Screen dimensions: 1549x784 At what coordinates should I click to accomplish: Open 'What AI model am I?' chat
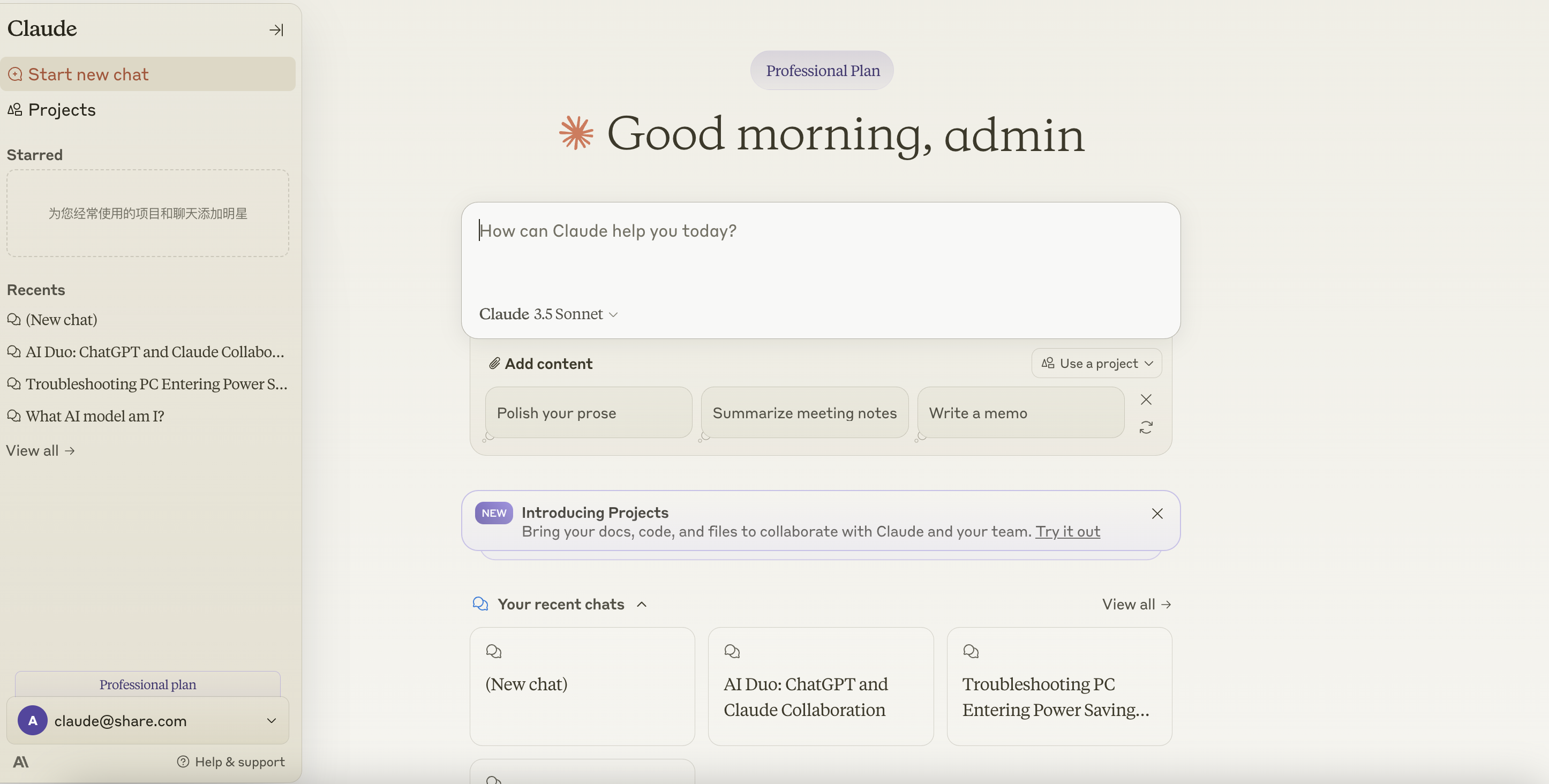click(85, 416)
